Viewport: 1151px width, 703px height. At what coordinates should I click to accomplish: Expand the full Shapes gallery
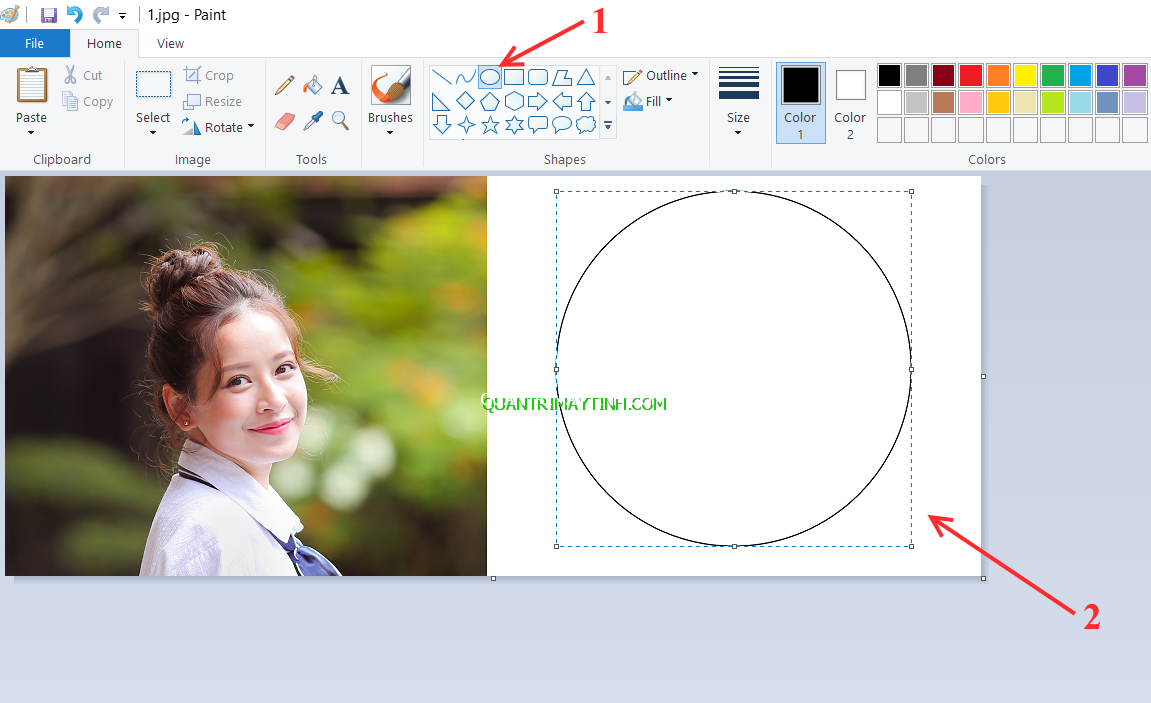click(x=608, y=125)
